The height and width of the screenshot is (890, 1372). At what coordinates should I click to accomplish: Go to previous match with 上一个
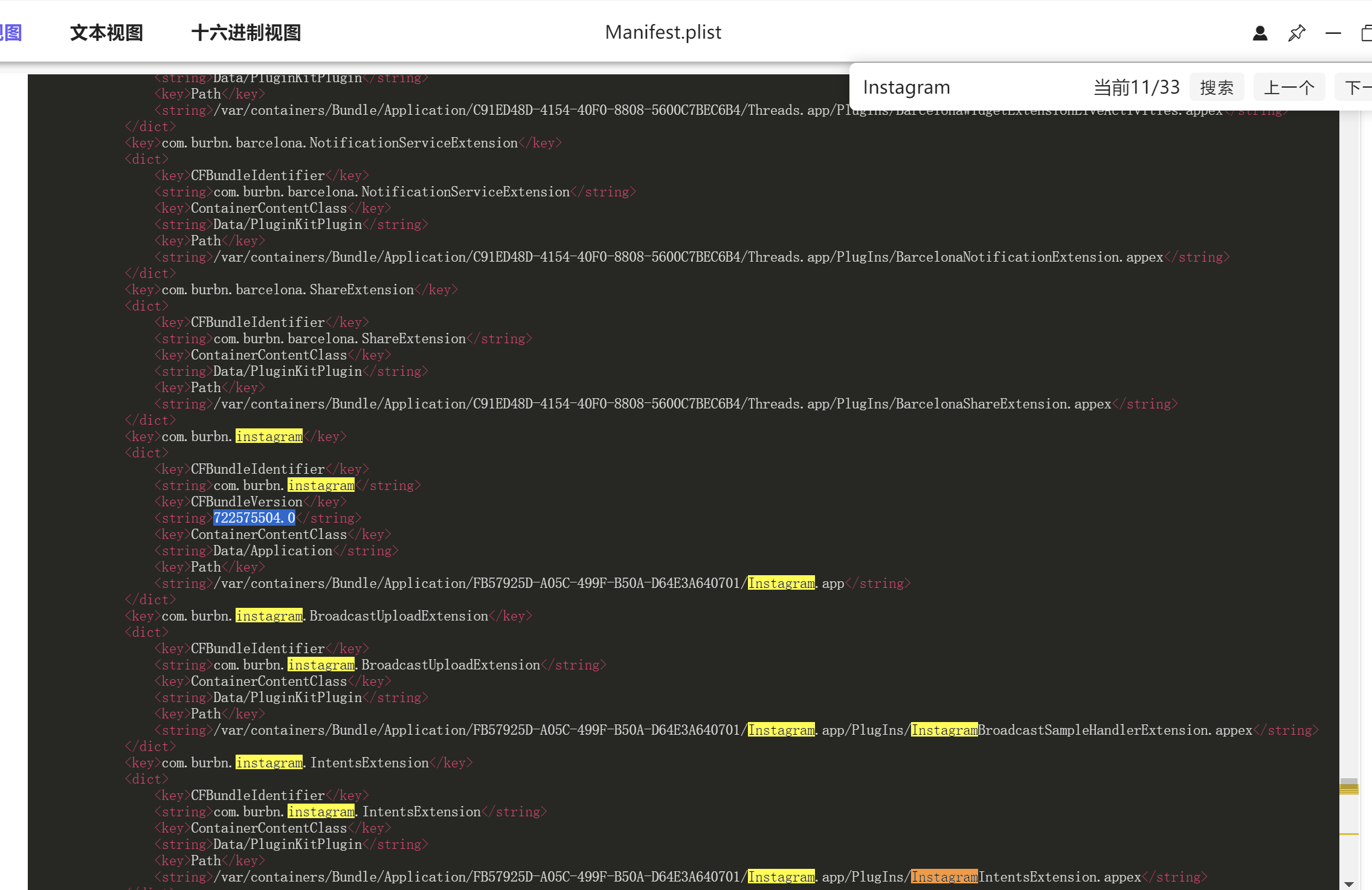tap(1289, 88)
